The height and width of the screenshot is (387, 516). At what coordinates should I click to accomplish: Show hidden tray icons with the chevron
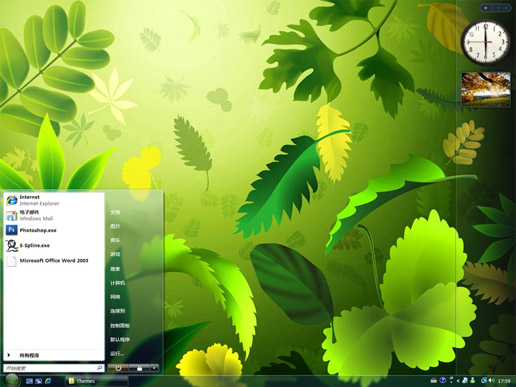click(x=458, y=380)
